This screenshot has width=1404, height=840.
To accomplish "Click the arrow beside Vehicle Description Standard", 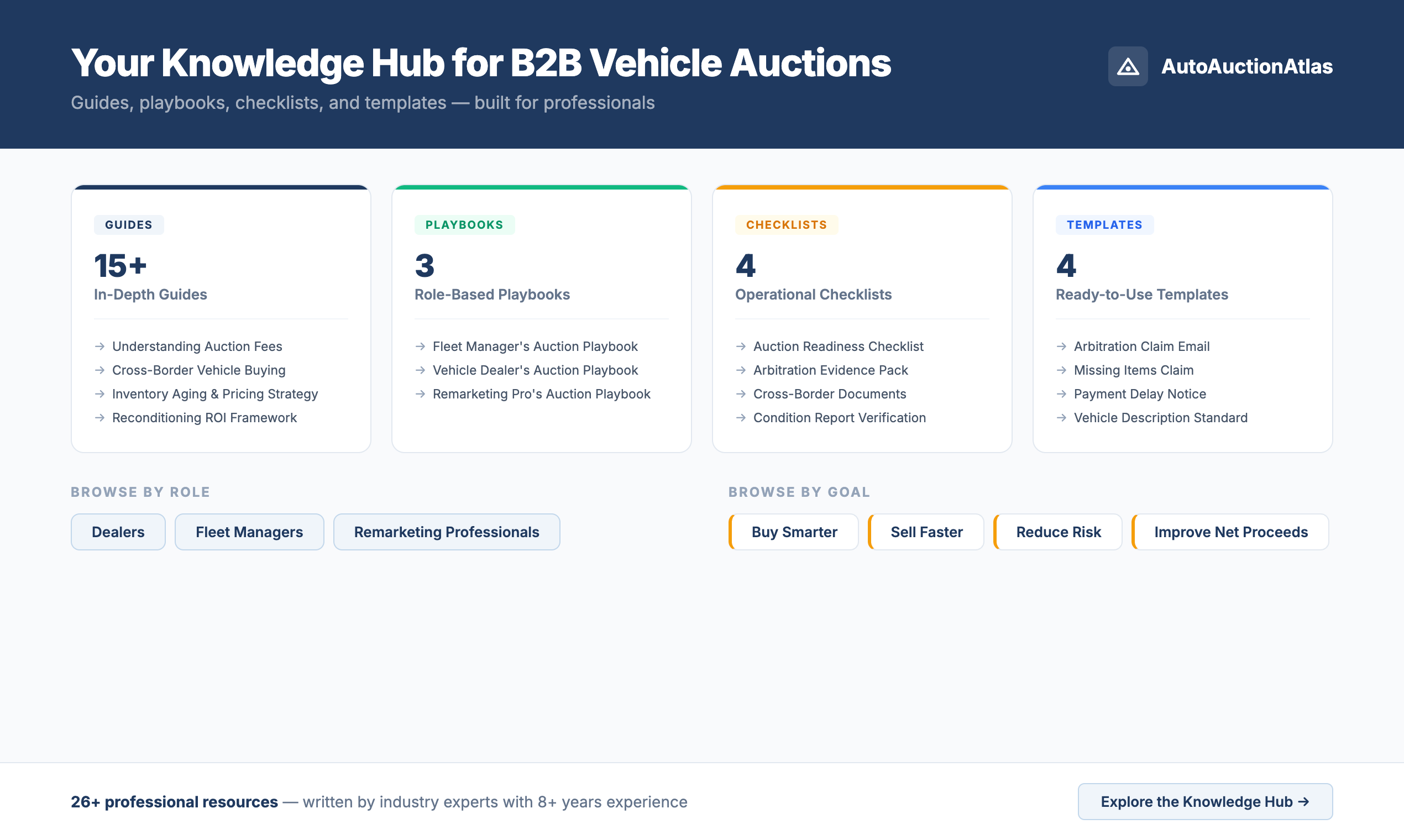I will tap(1061, 418).
